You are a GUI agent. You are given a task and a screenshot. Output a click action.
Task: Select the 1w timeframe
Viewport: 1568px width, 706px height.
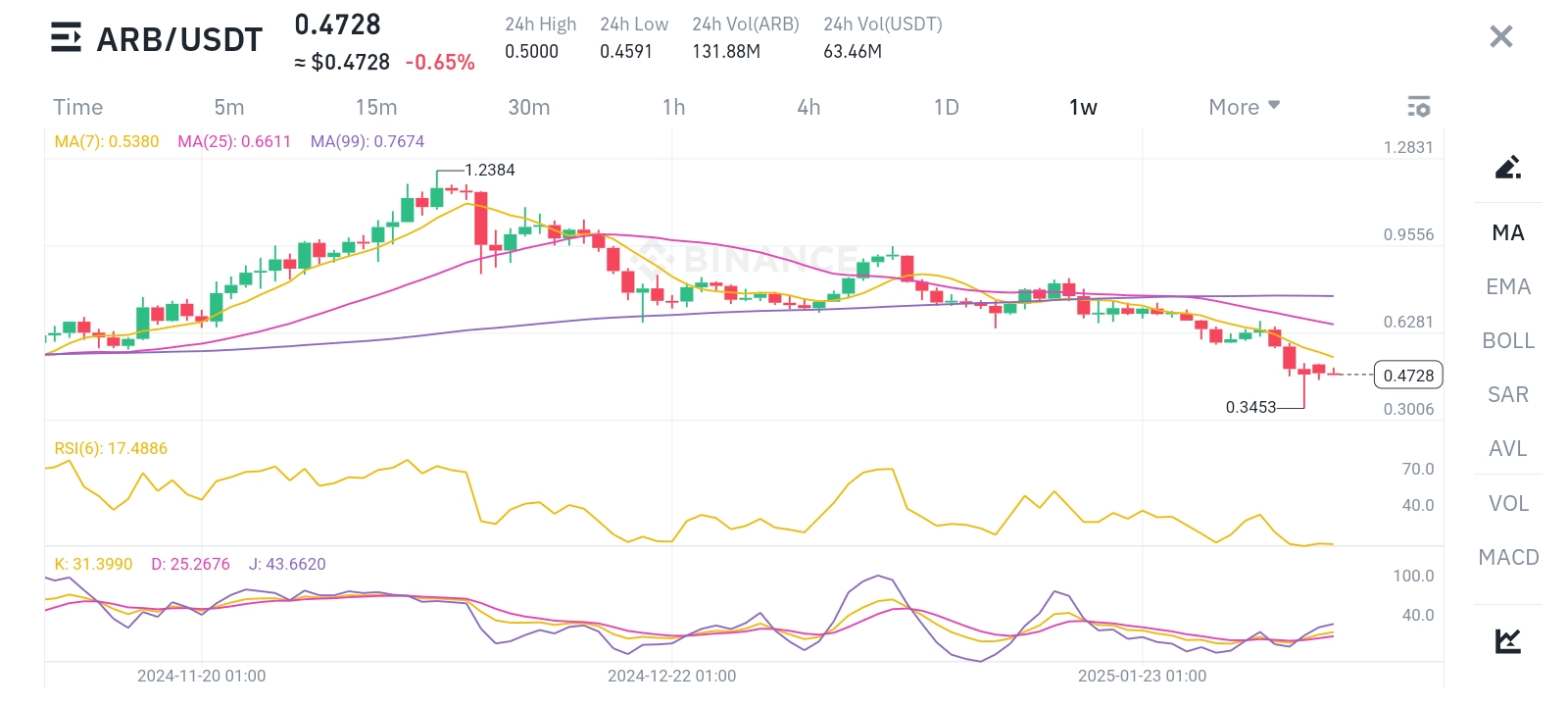click(x=1083, y=107)
